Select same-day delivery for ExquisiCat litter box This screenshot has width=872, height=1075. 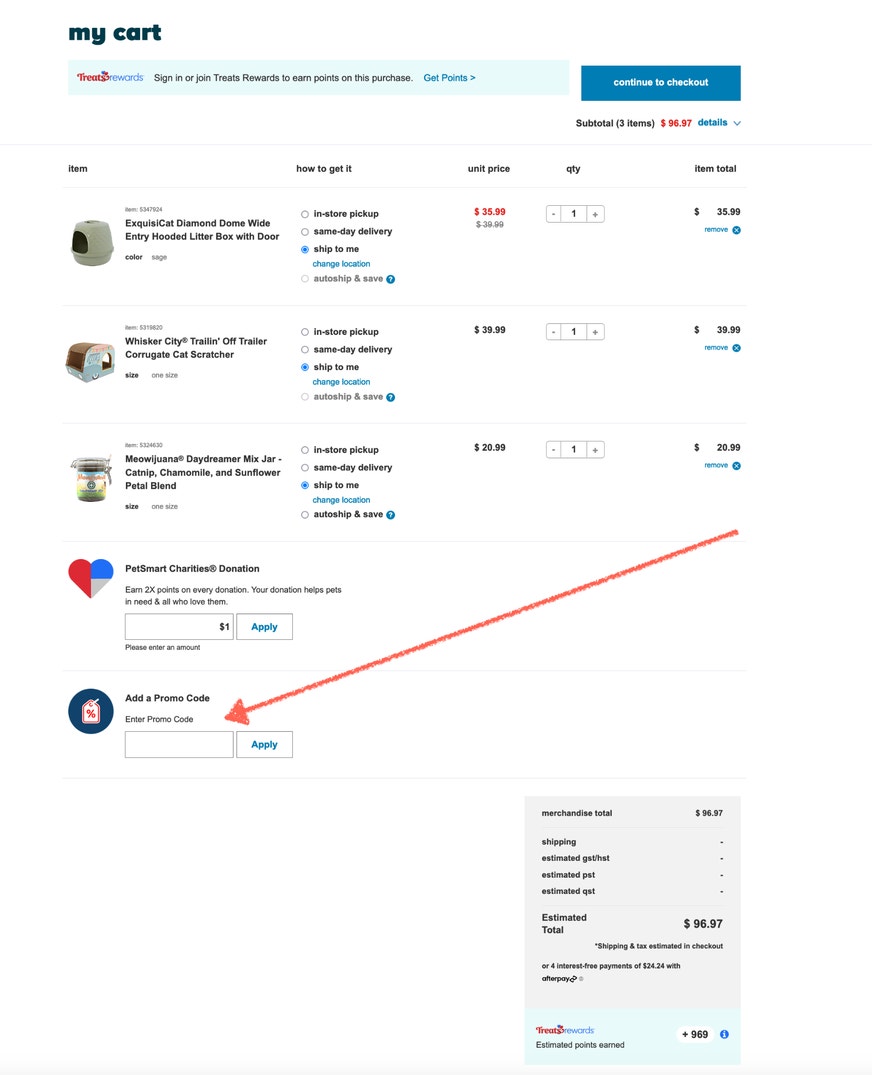coord(304,232)
